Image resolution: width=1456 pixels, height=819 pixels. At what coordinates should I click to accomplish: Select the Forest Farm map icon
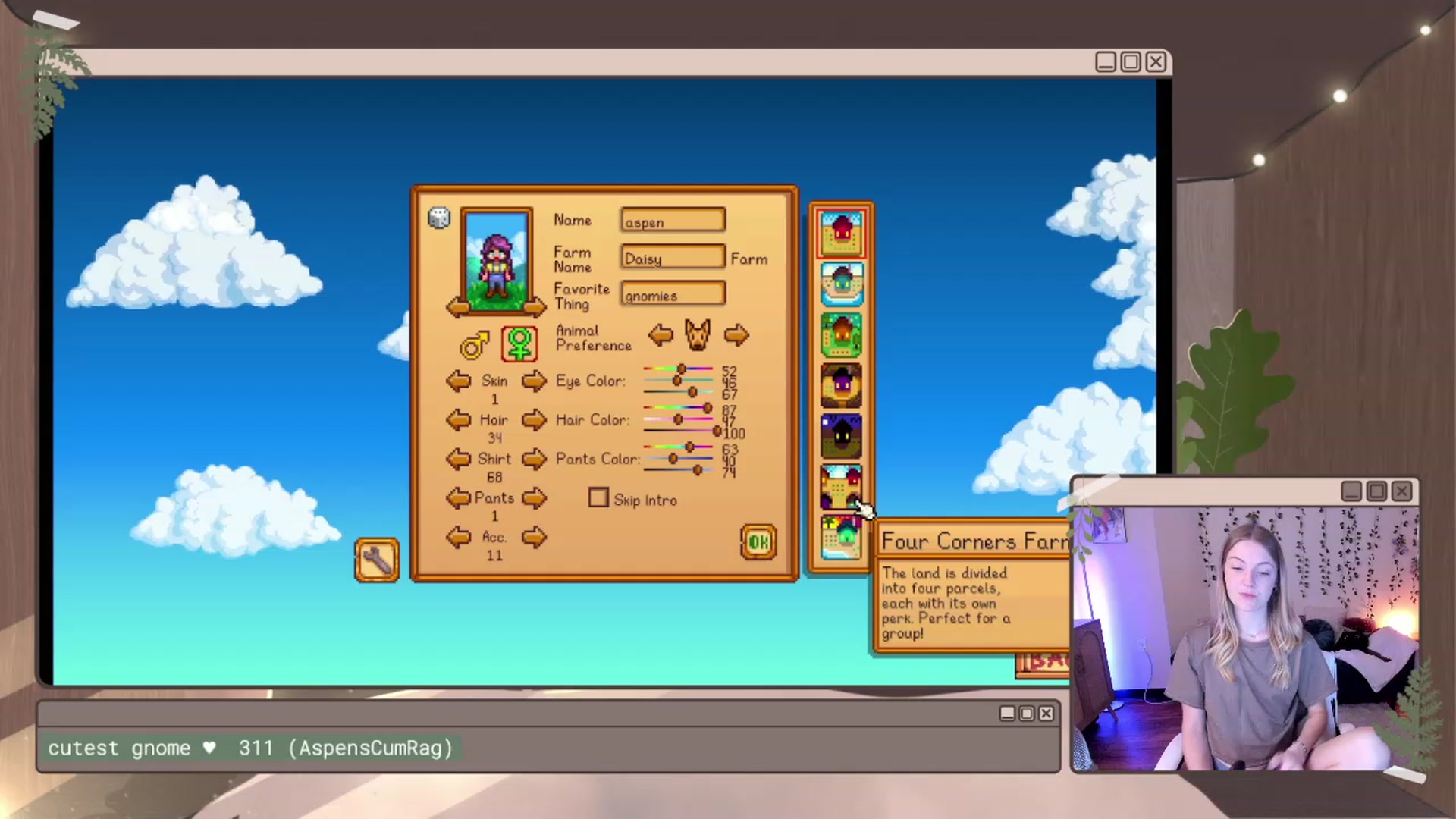pyautogui.click(x=841, y=334)
